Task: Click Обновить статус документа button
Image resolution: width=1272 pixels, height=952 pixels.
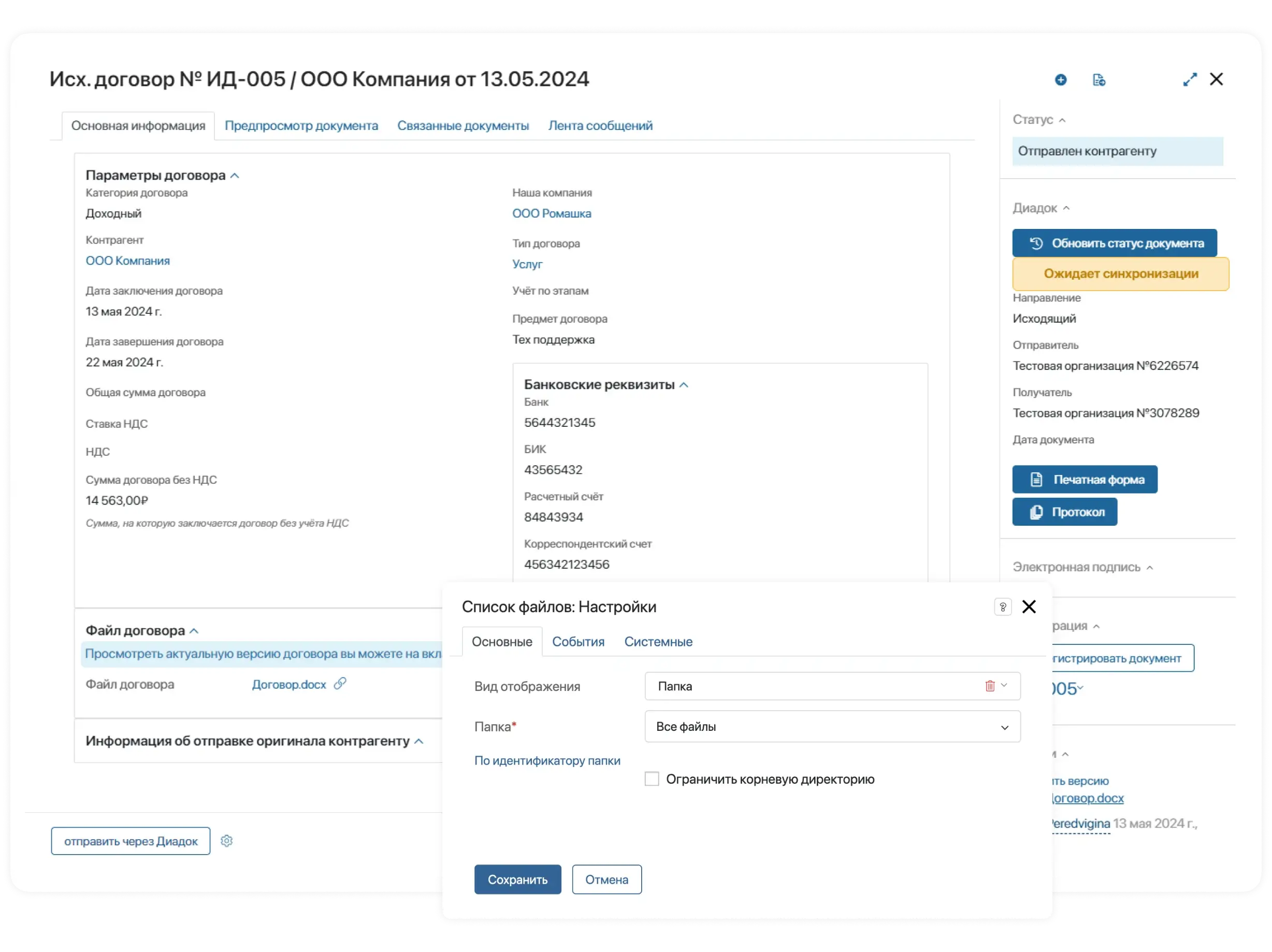Action: pyautogui.click(x=1114, y=243)
